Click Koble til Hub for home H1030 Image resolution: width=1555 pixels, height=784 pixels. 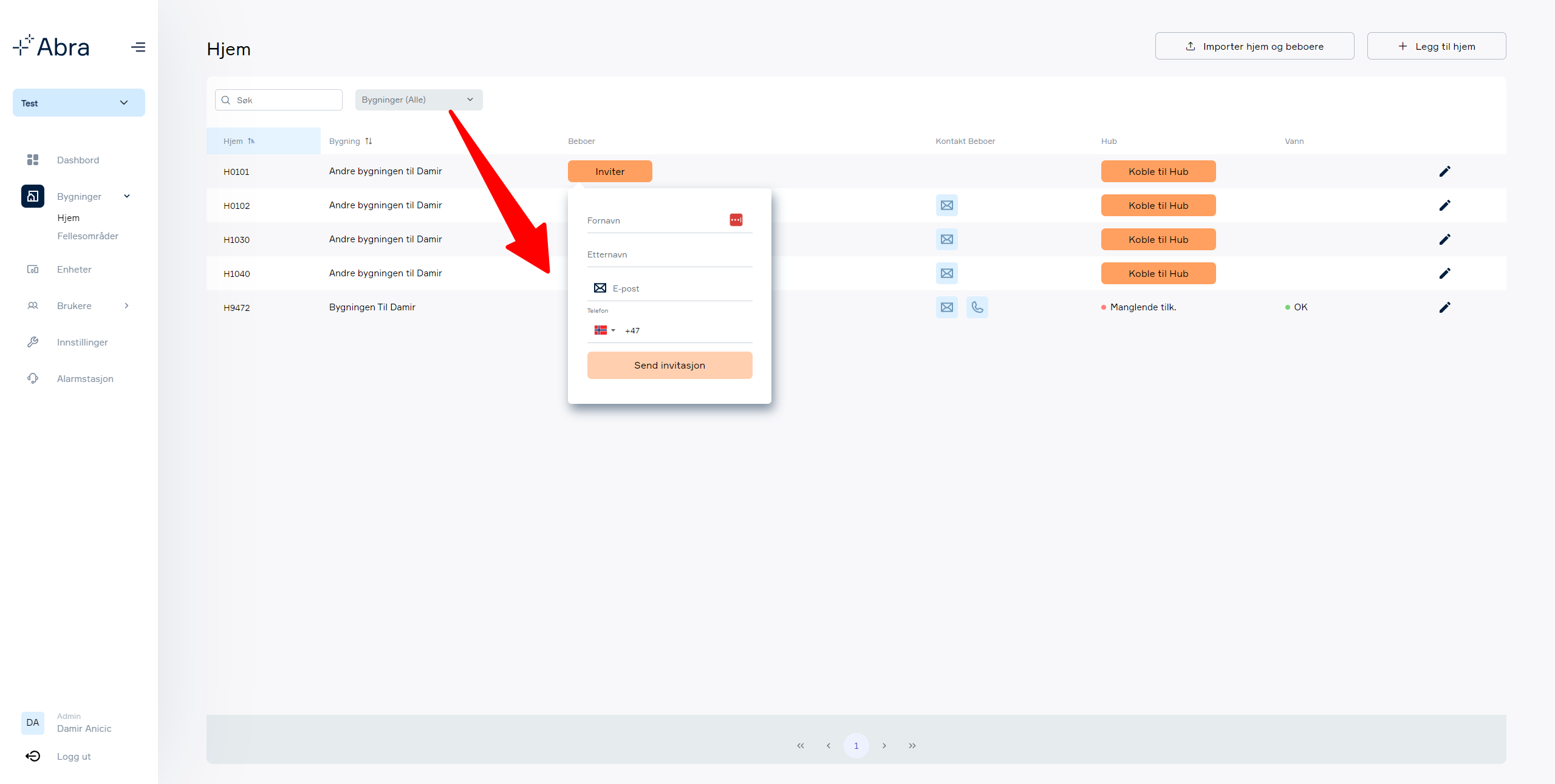1158,239
